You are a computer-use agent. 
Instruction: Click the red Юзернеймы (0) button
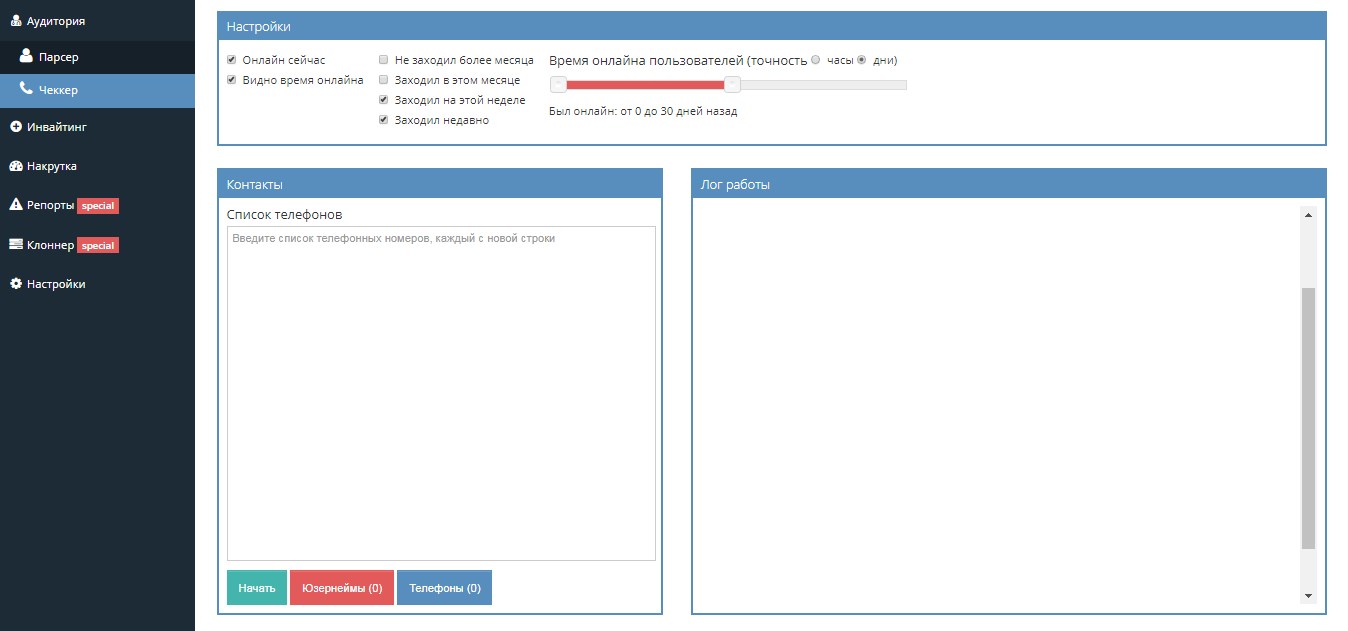pyautogui.click(x=341, y=588)
